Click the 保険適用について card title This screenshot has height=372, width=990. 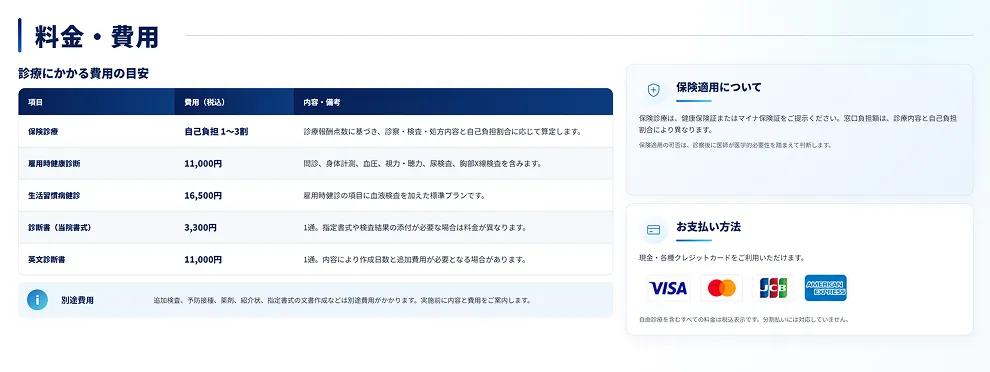point(719,87)
